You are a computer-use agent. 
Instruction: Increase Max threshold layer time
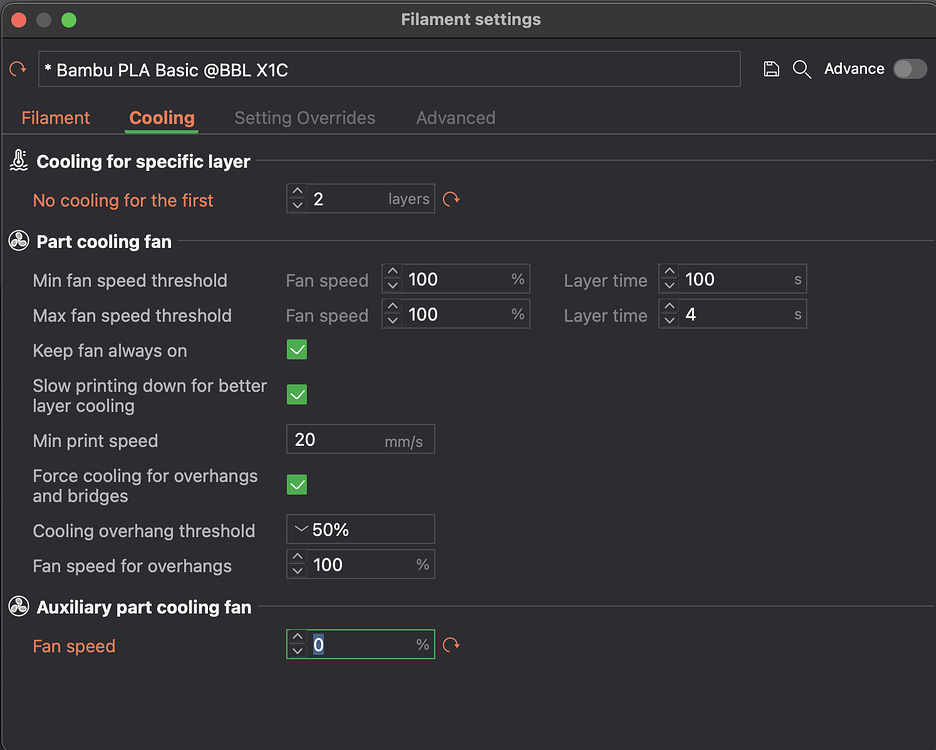669,307
